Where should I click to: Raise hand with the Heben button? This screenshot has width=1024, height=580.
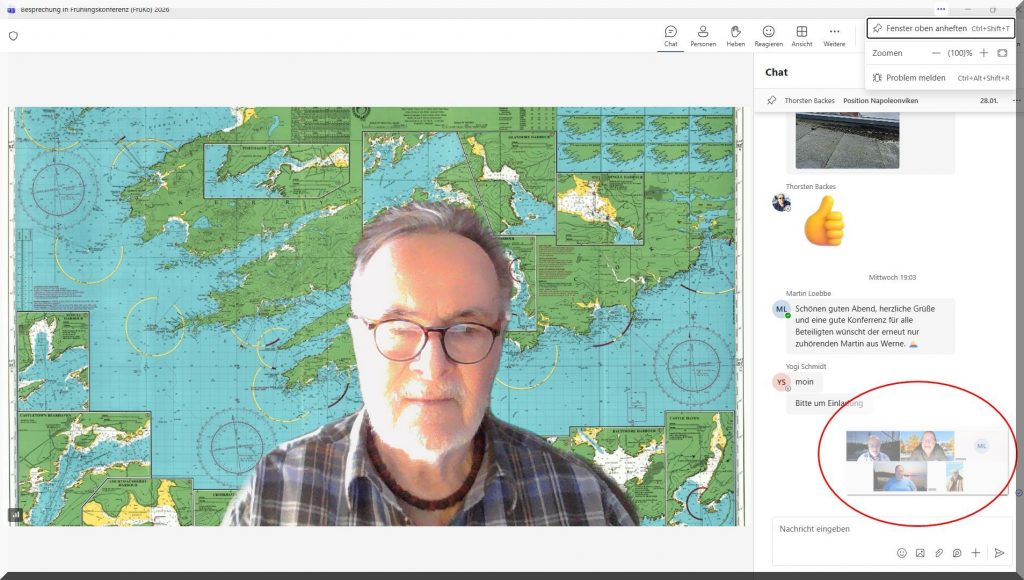tap(735, 36)
